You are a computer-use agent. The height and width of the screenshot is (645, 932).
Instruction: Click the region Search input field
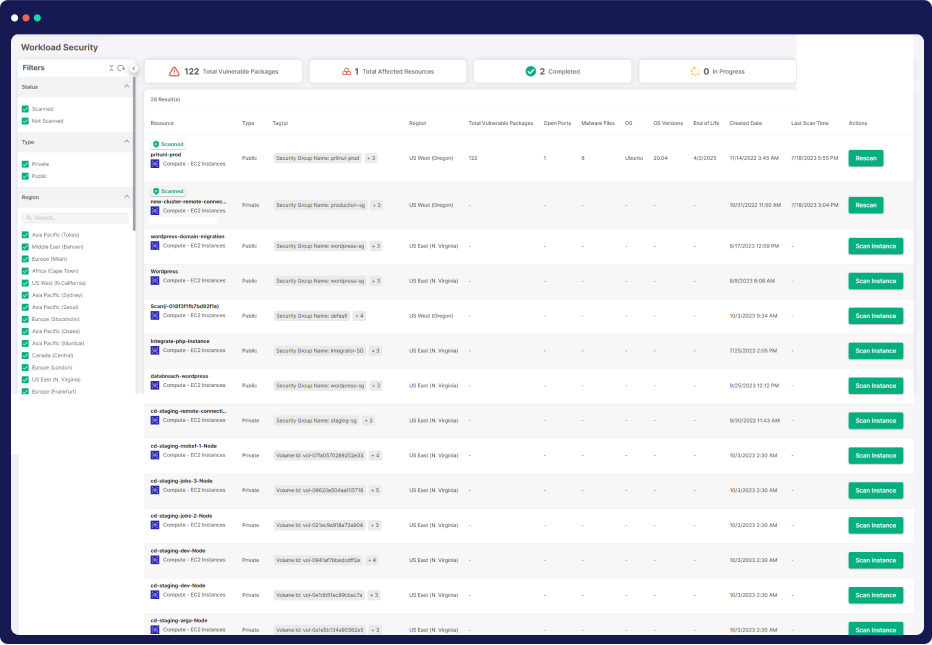(x=76, y=217)
